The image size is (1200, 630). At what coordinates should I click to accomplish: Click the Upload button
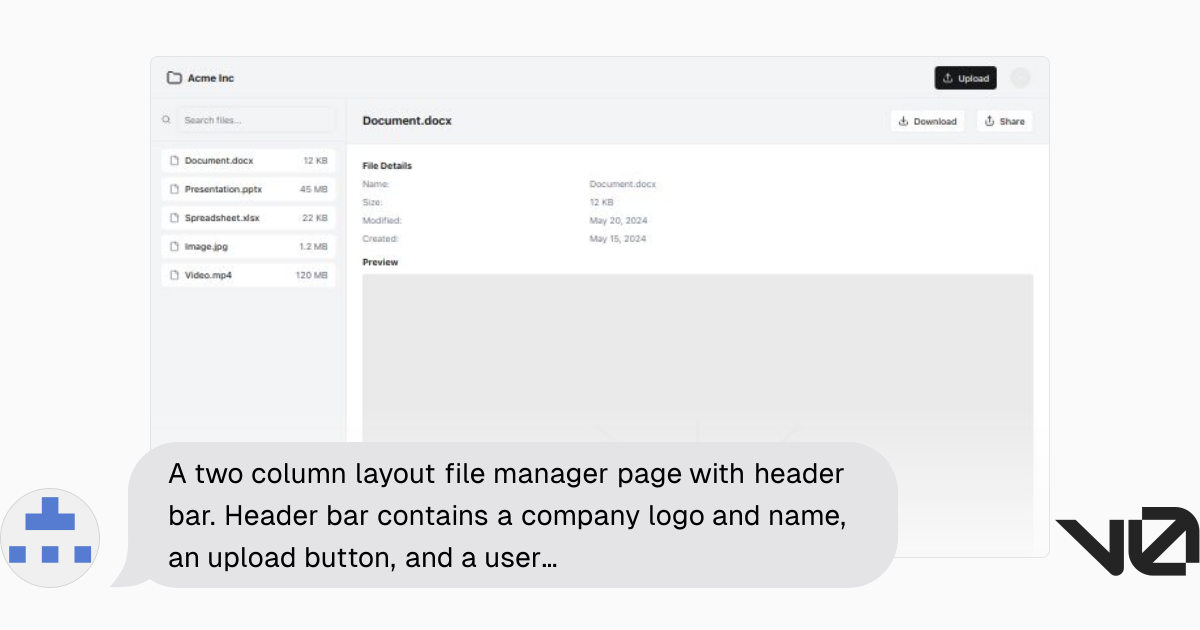point(965,78)
